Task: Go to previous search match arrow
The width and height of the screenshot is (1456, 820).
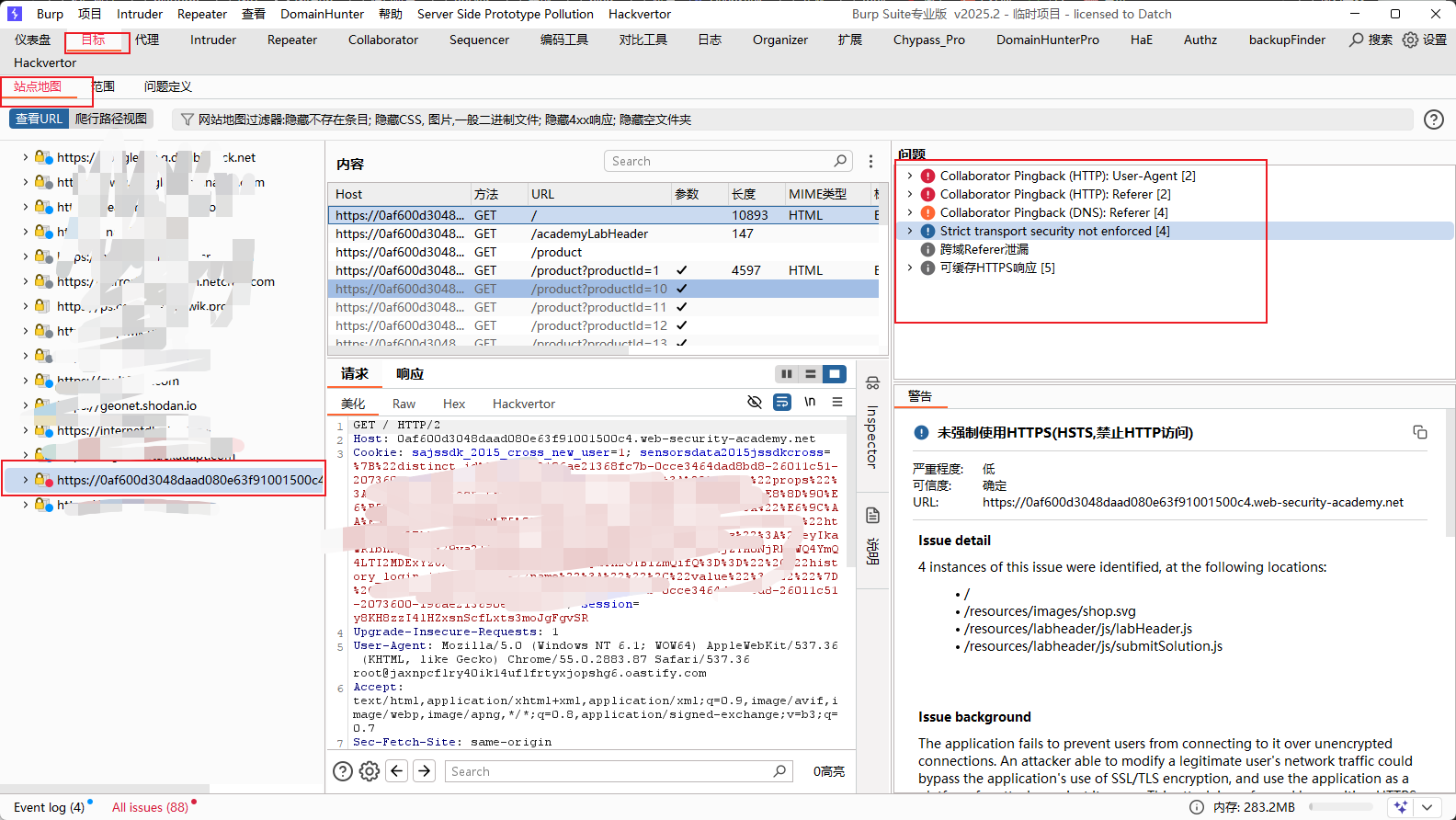Action: click(x=397, y=771)
